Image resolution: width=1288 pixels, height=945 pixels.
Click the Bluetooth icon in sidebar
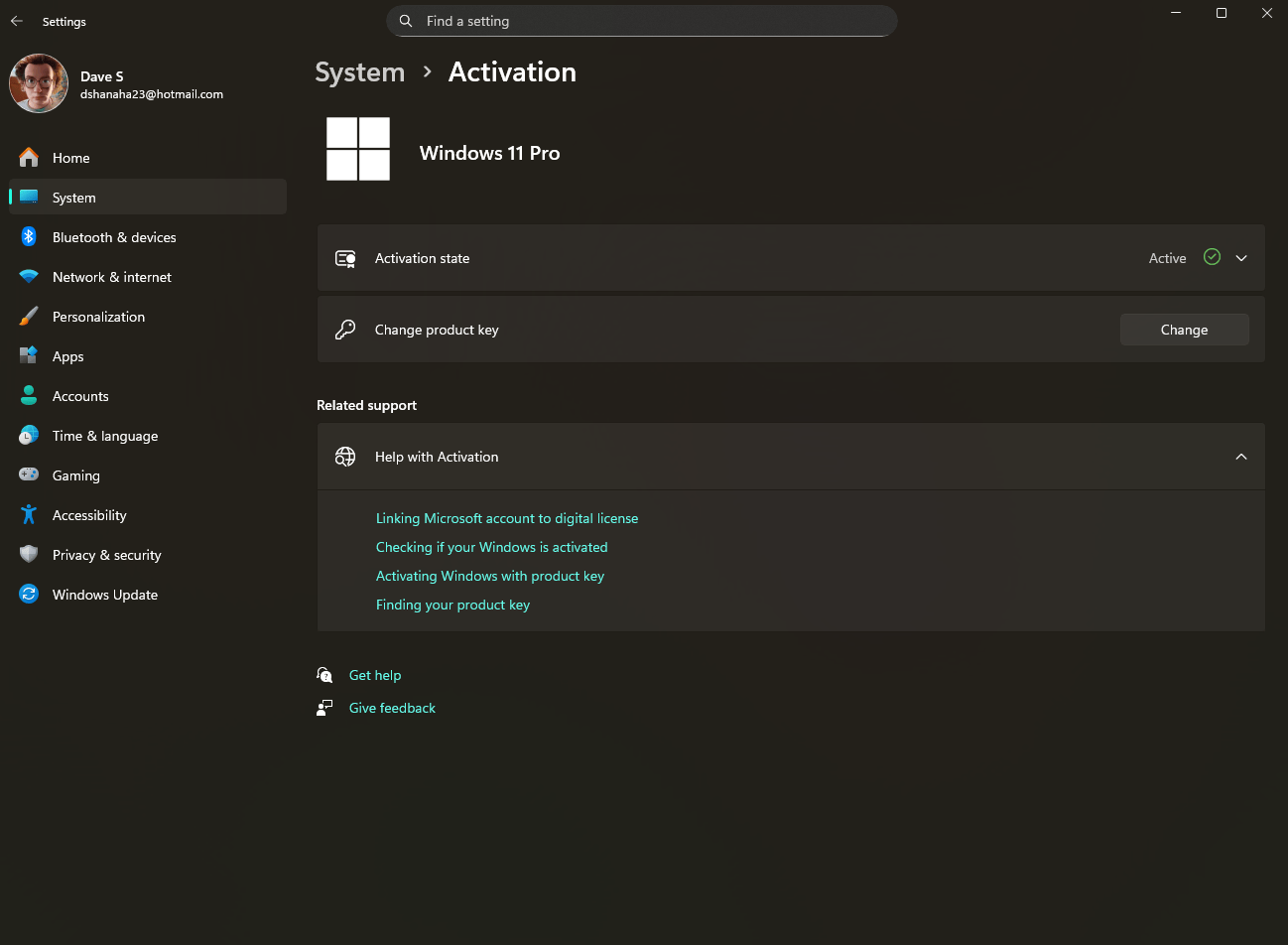(29, 236)
